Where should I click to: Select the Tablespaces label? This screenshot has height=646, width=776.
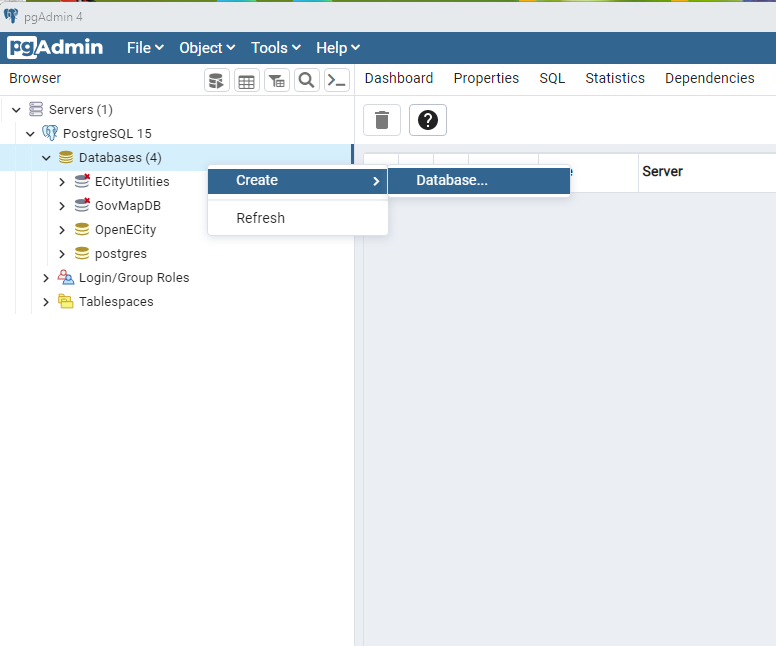pyautogui.click(x=116, y=301)
